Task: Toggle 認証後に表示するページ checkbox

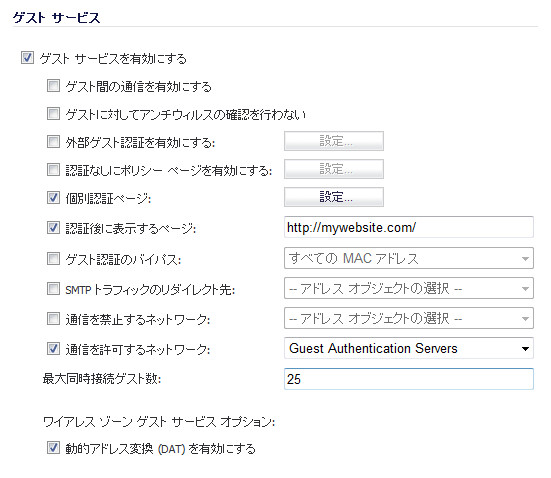Action: click(x=53, y=228)
